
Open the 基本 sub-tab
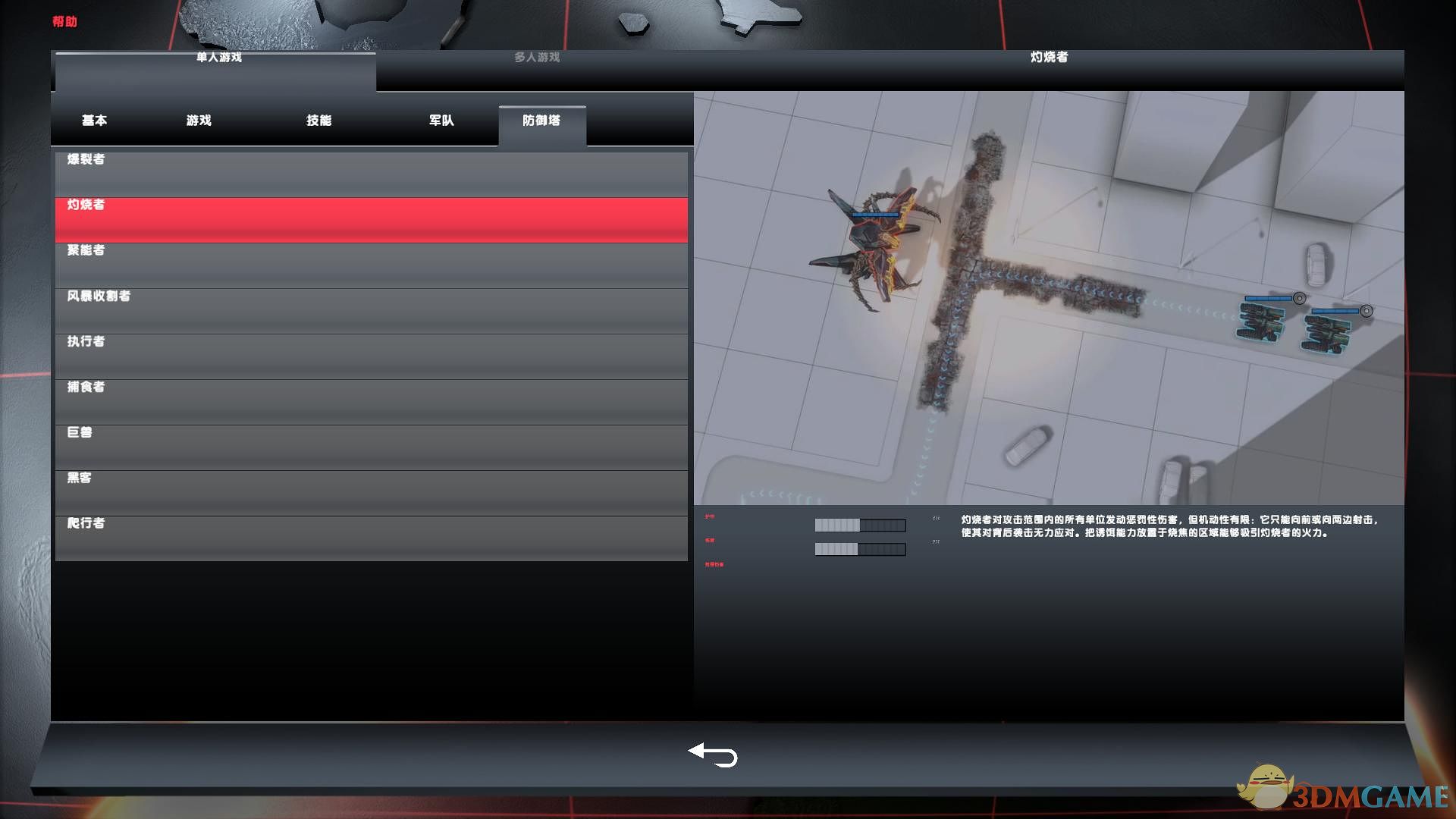pyautogui.click(x=95, y=121)
